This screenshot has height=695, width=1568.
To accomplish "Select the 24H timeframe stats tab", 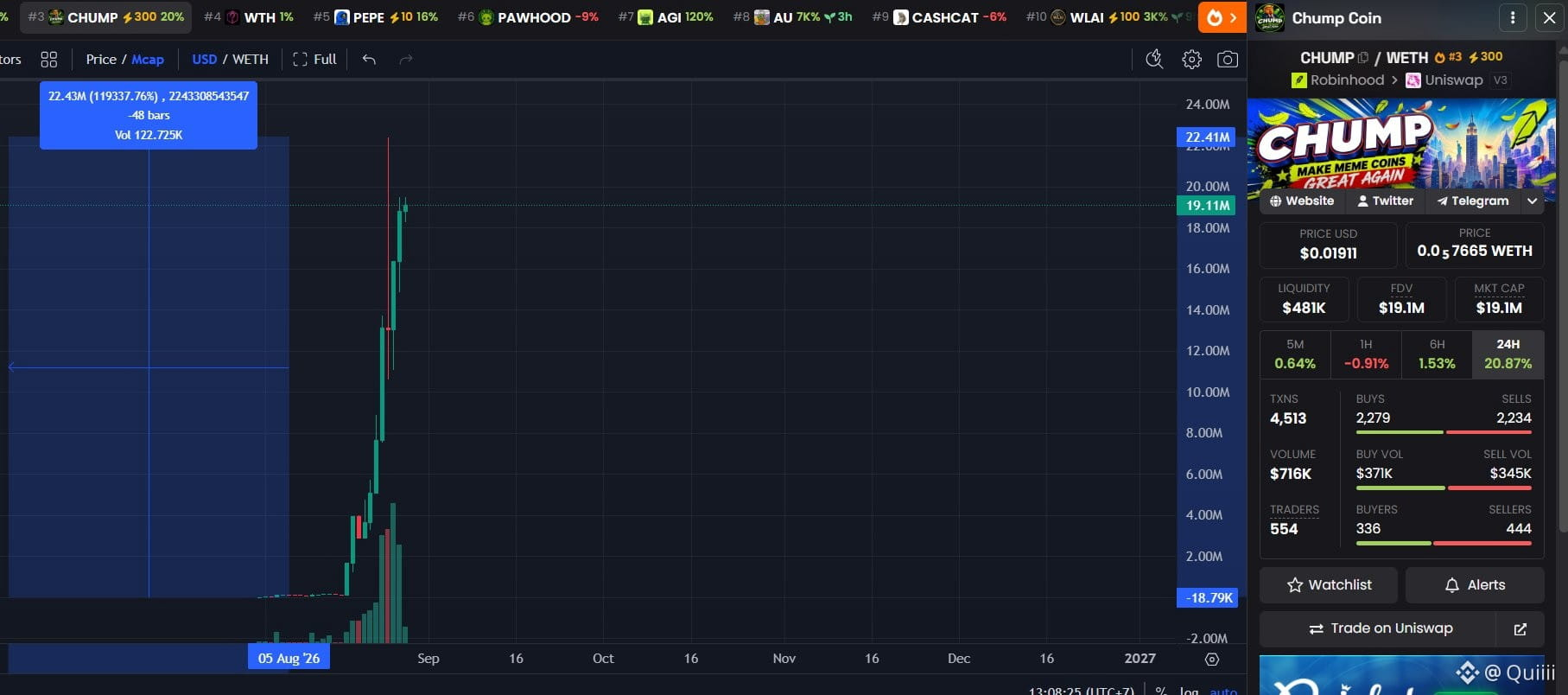I will (x=1508, y=354).
